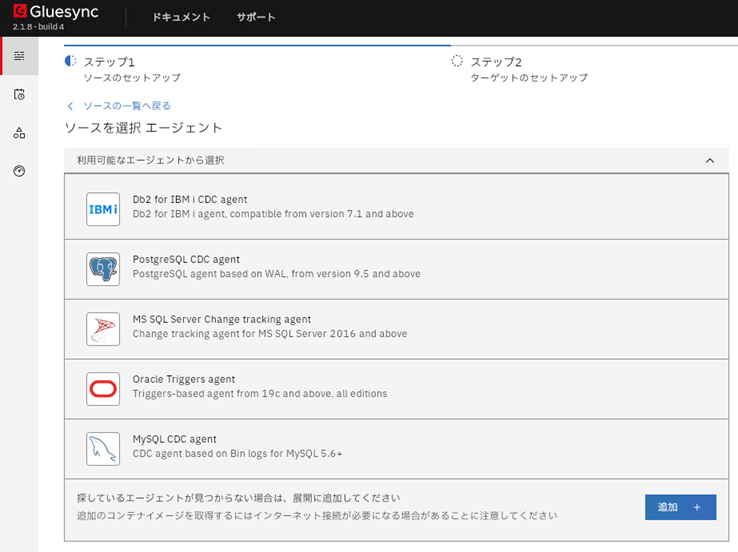
Task: Go back via ソースの一覧へ戻る link
Action: coord(126,106)
